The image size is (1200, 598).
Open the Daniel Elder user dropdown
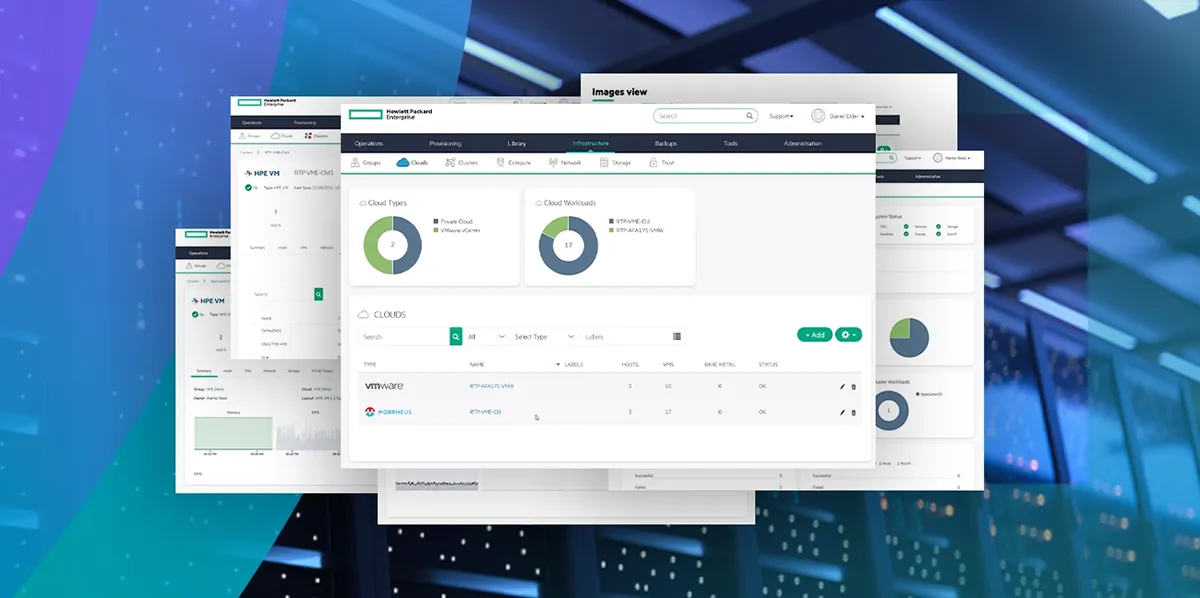[846, 116]
